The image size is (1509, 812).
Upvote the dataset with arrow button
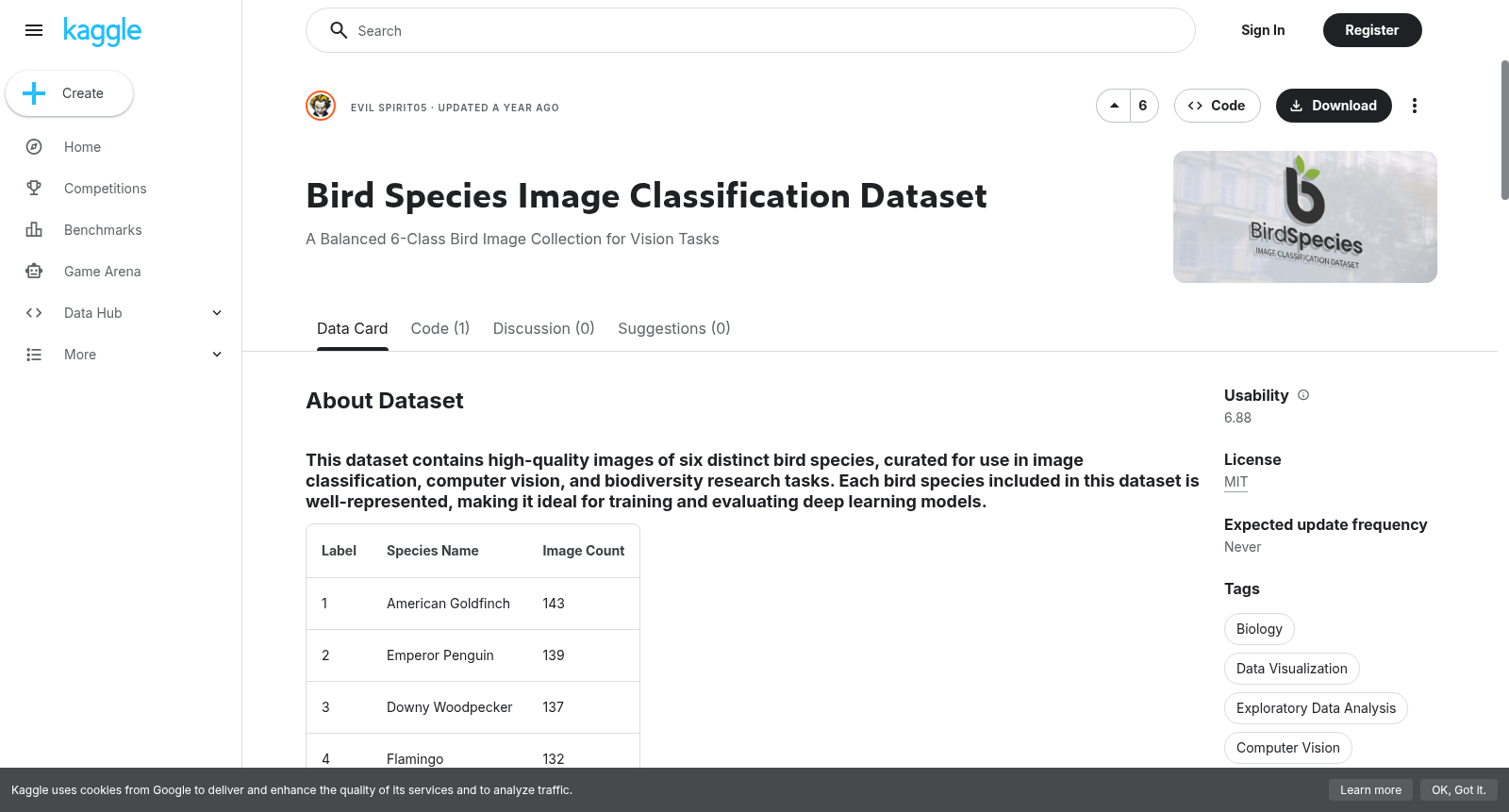point(1114,106)
